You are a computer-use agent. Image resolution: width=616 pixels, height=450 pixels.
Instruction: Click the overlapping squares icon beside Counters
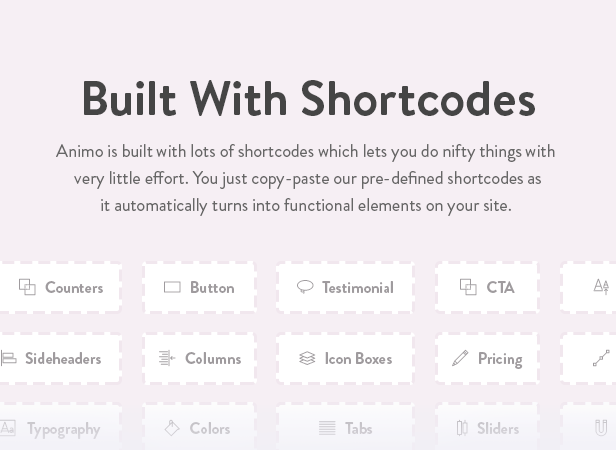[27, 287]
